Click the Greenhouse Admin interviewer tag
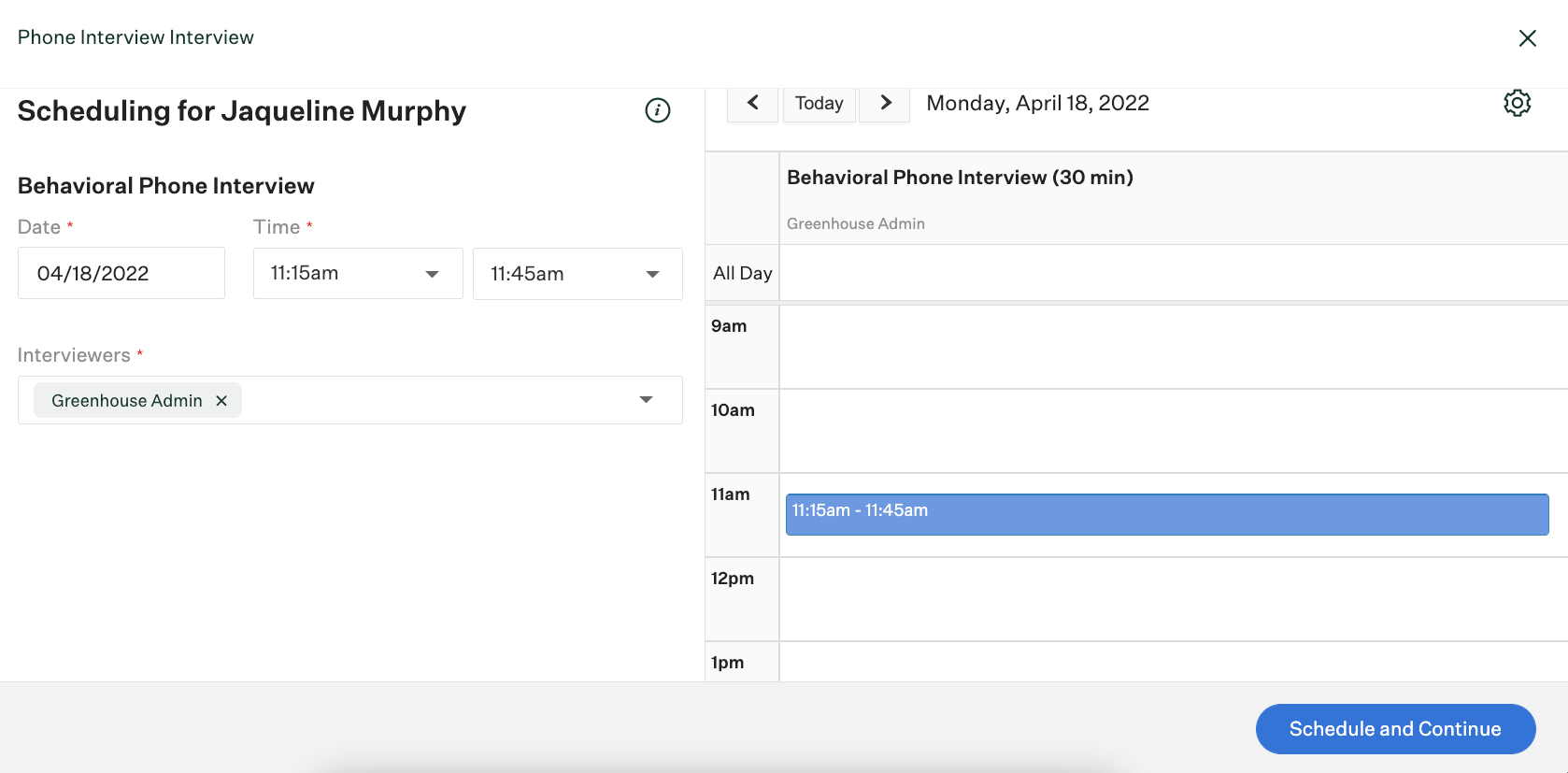 click(x=126, y=401)
